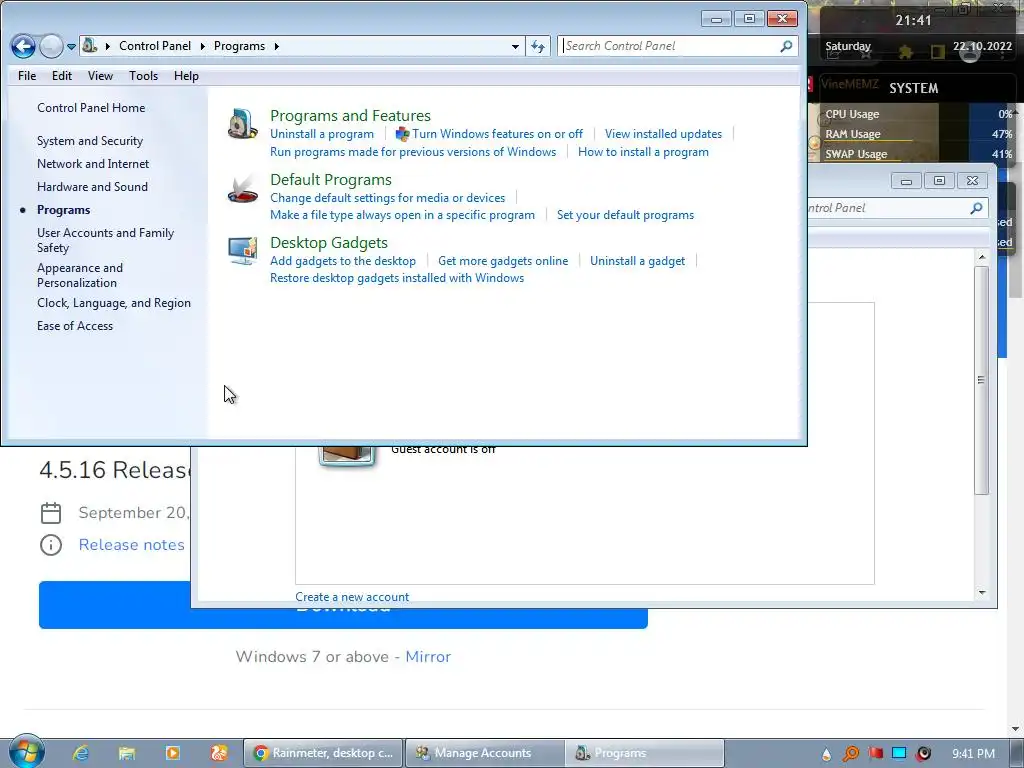The height and width of the screenshot is (768, 1024).
Task: Click the Release notes link in browser
Action: tap(131, 545)
